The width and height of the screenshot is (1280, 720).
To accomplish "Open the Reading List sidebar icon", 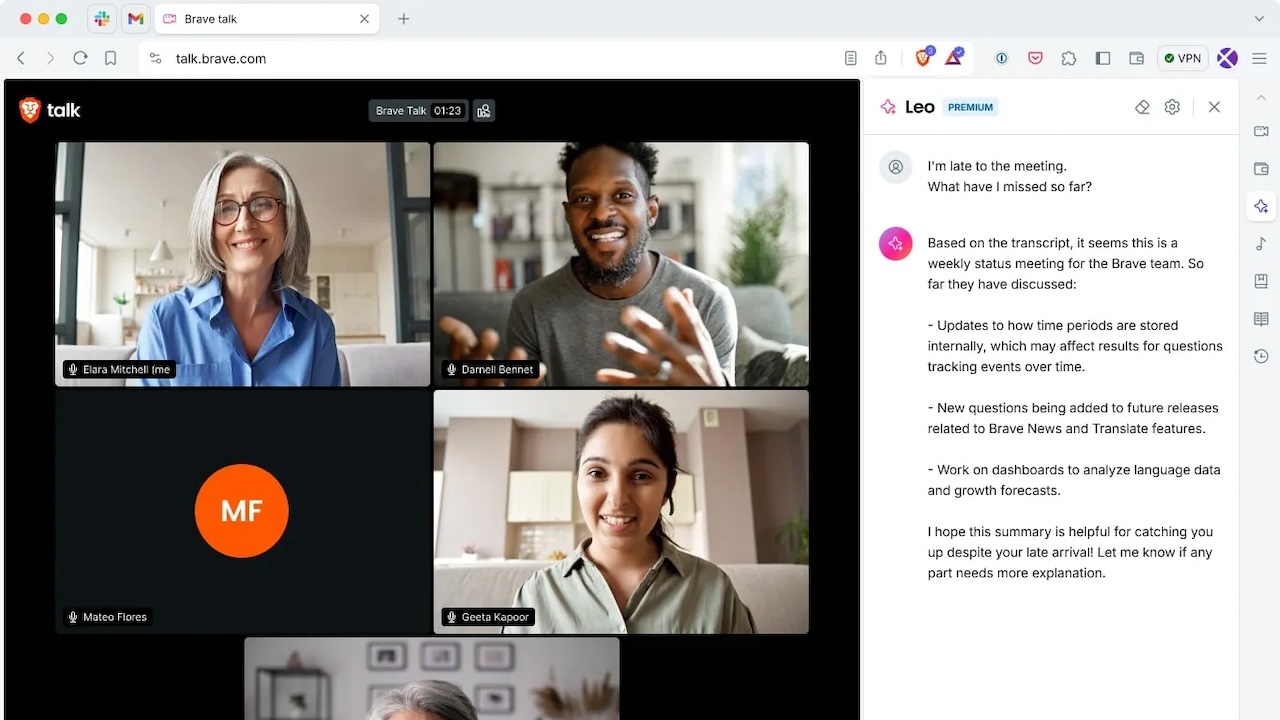I will tap(1261, 319).
